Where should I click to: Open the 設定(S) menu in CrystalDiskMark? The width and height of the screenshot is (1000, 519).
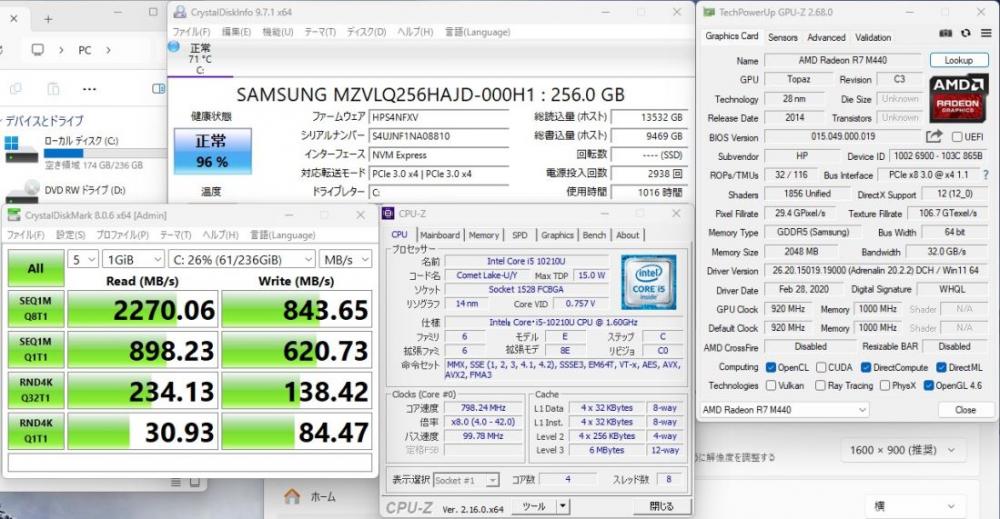(70, 235)
